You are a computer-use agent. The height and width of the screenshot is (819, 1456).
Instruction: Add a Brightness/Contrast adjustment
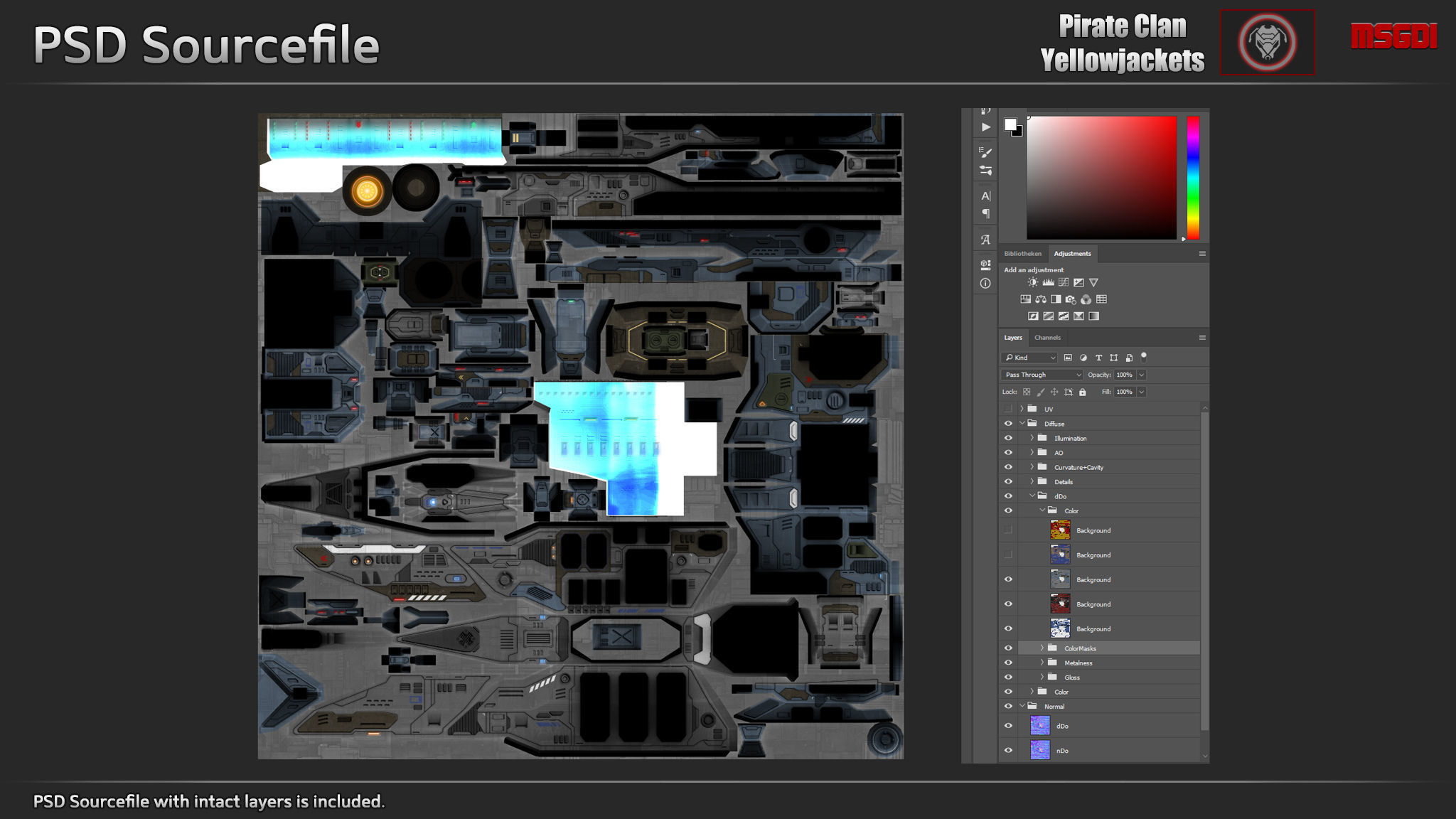[x=1032, y=282]
